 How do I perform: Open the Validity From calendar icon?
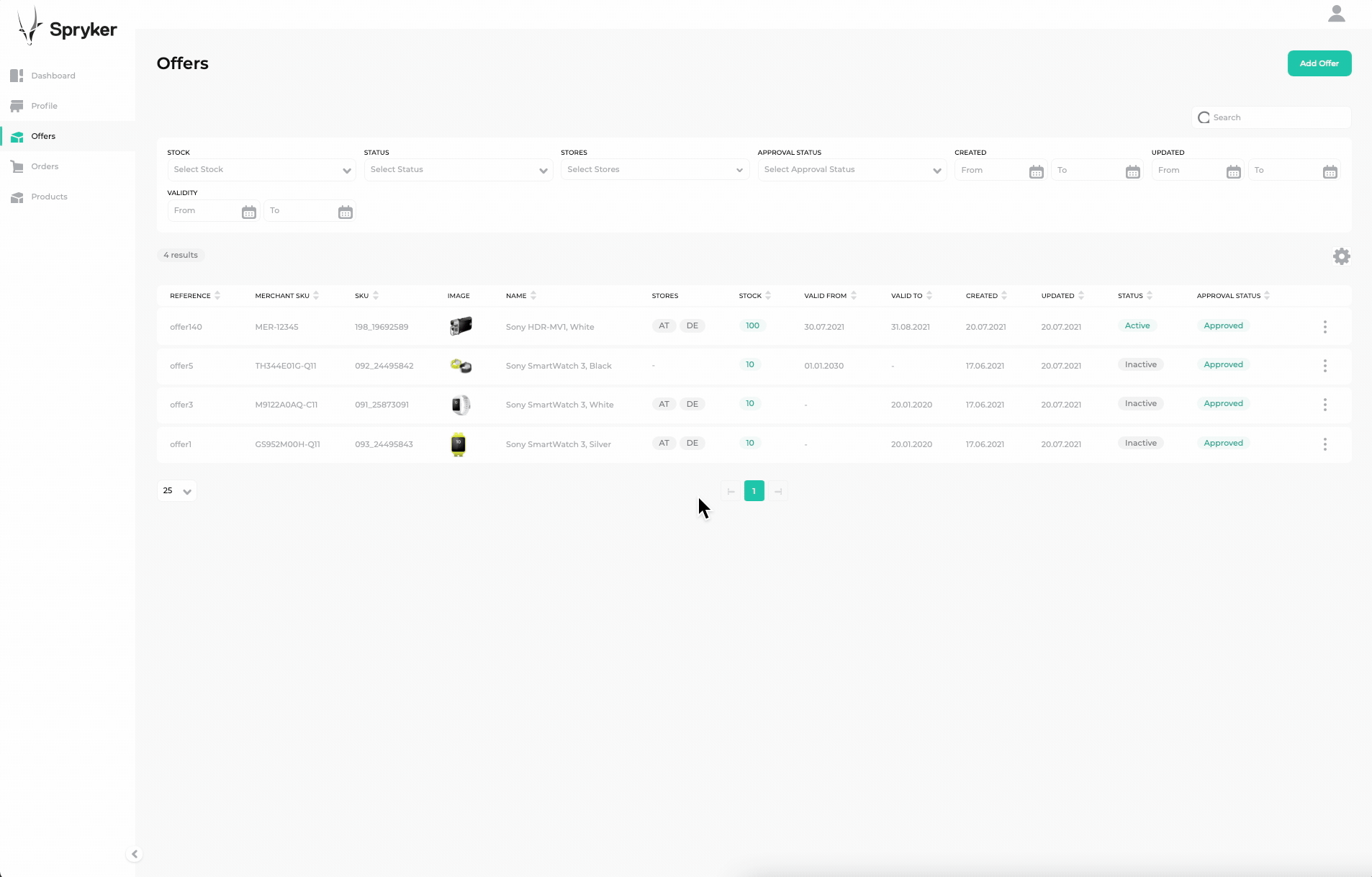[x=248, y=212]
